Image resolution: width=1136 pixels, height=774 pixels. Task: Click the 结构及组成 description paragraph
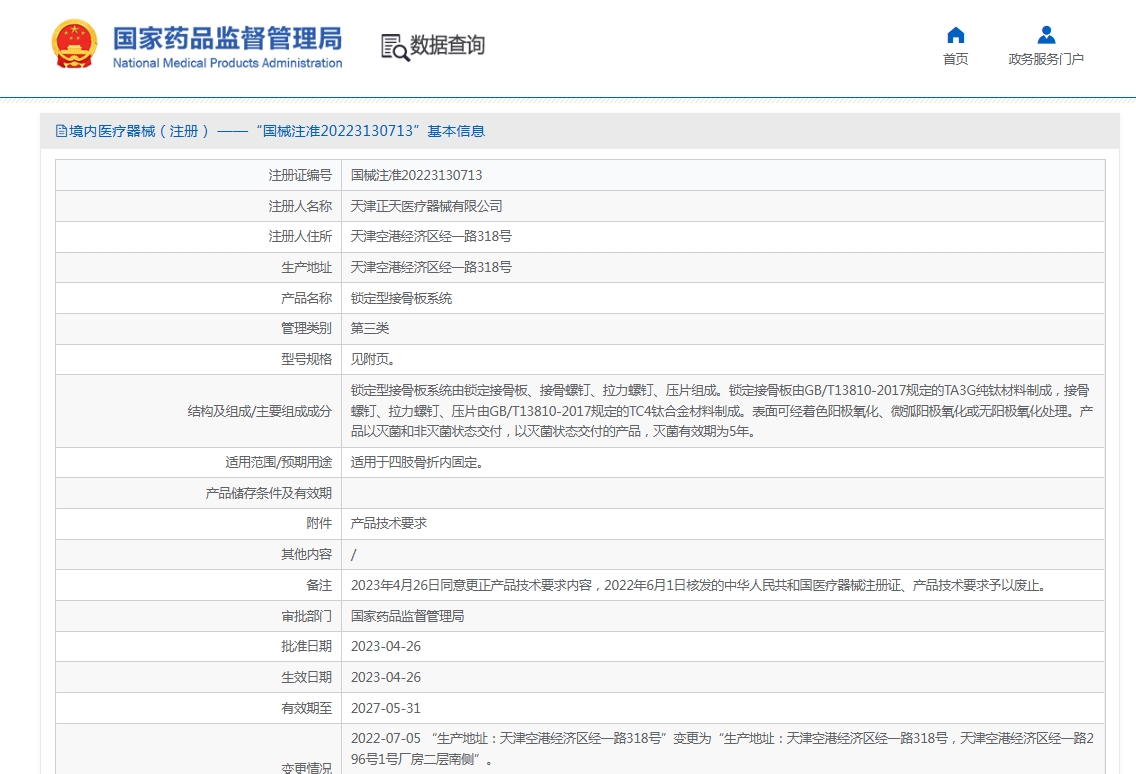coord(722,411)
